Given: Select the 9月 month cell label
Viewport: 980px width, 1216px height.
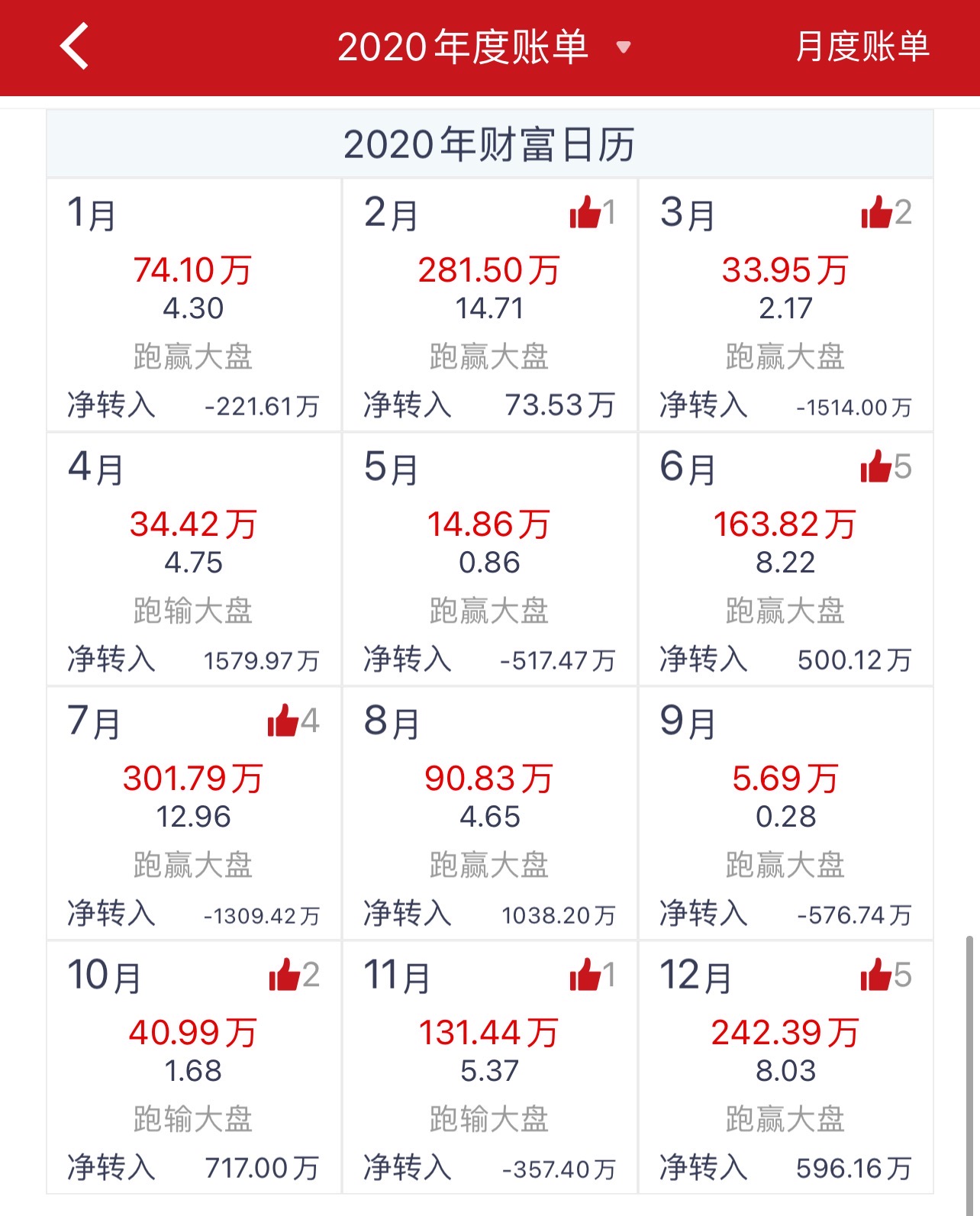Looking at the screenshot, I should pos(688,722).
